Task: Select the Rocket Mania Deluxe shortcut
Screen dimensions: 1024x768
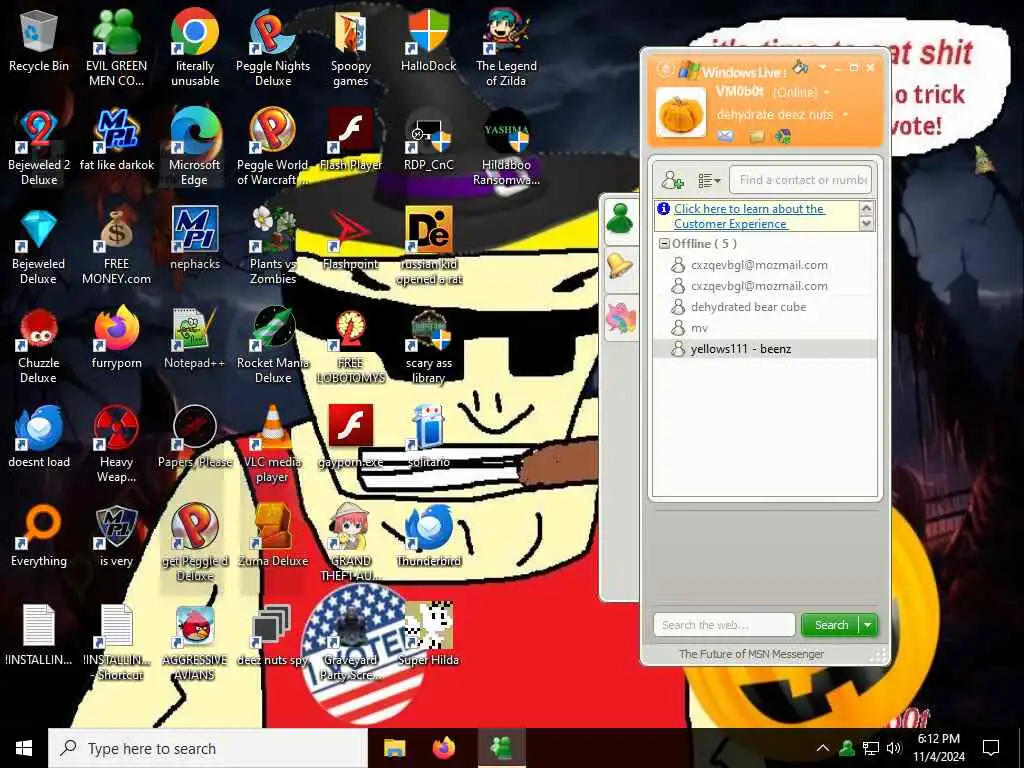Action: [x=273, y=346]
